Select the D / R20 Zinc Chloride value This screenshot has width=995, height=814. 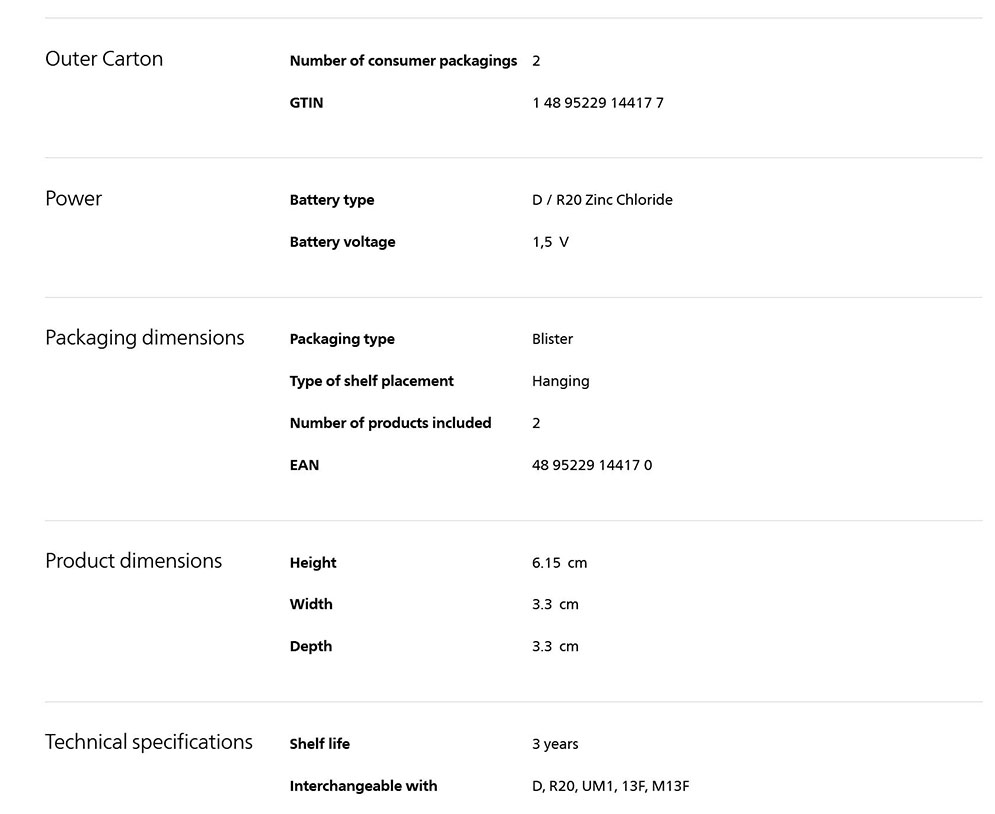(x=602, y=200)
